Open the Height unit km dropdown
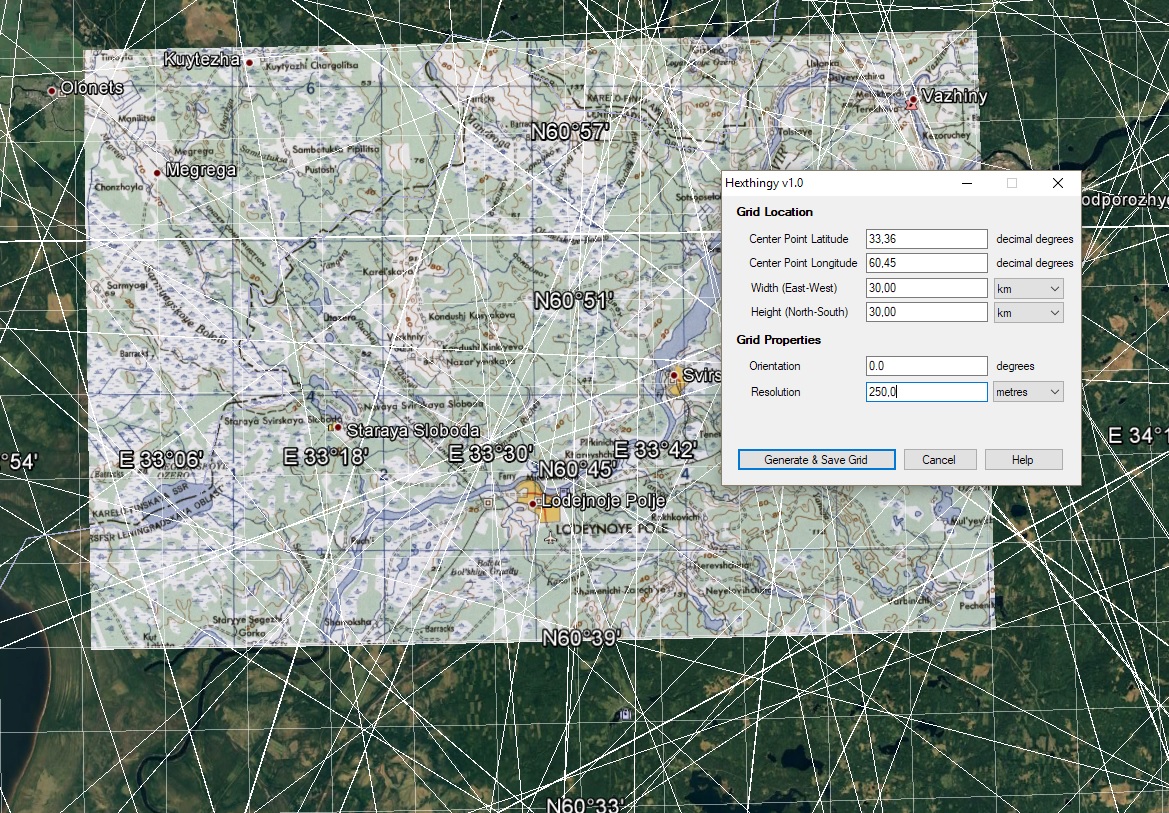Image resolution: width=1169 pixels, height=813 pixels. pos(1029,313)
